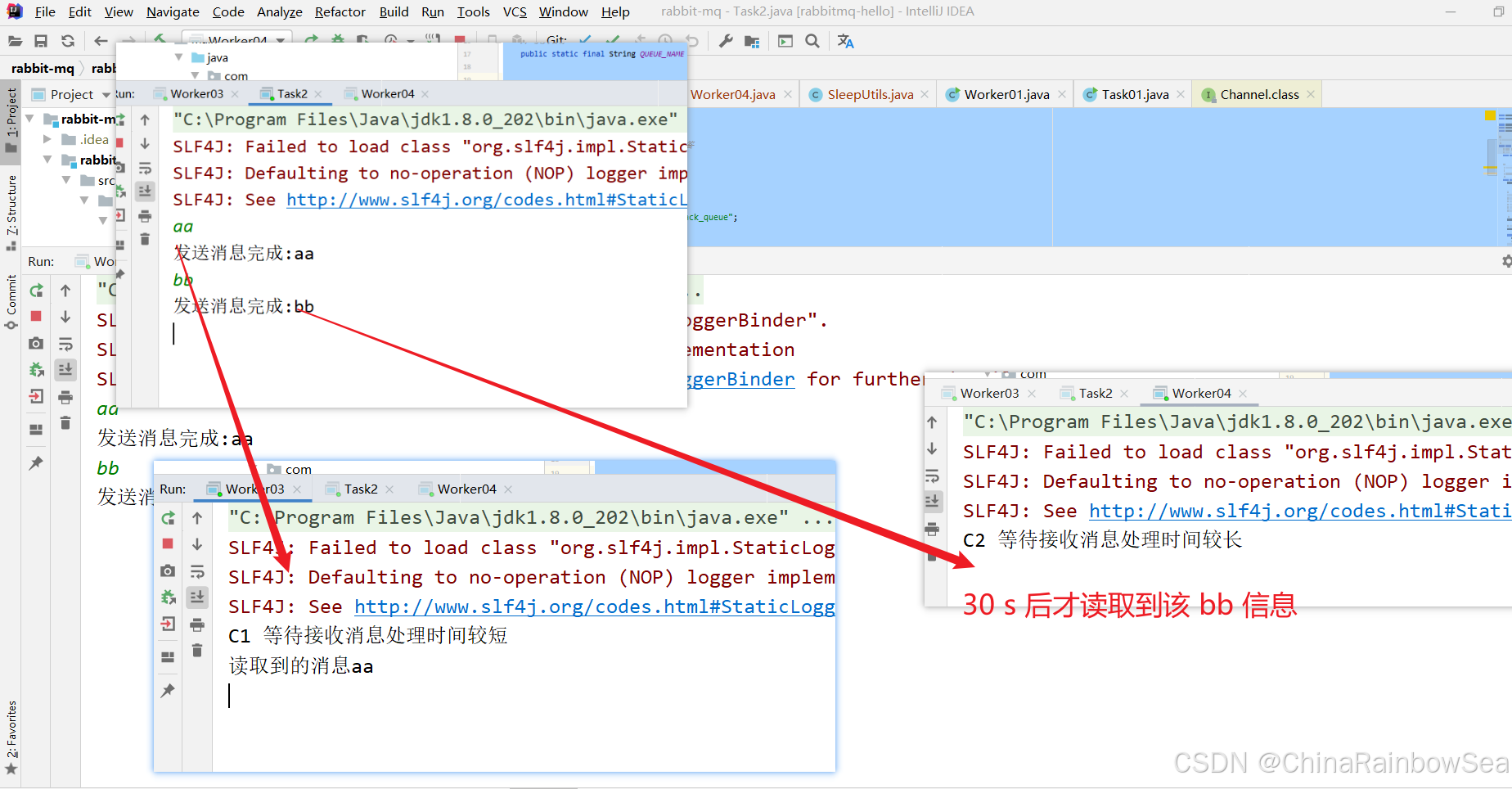The width and height of the screenshot is (1512, 789).
Task: Collapse the src folder node
Action: [x=66, y=180]
